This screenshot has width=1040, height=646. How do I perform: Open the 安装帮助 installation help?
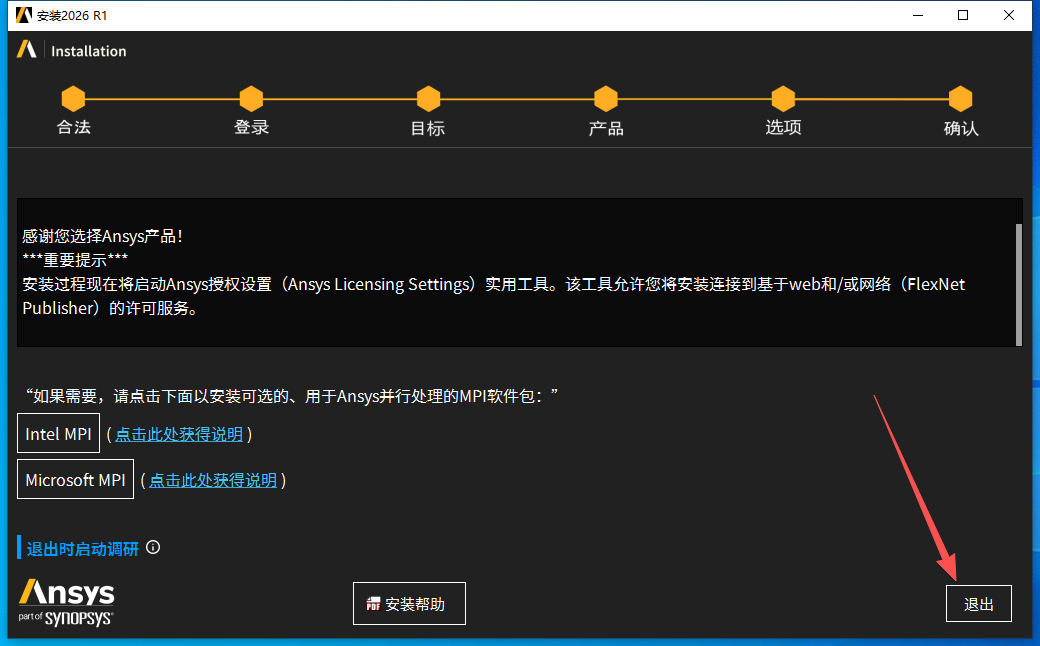coord(409,603)
